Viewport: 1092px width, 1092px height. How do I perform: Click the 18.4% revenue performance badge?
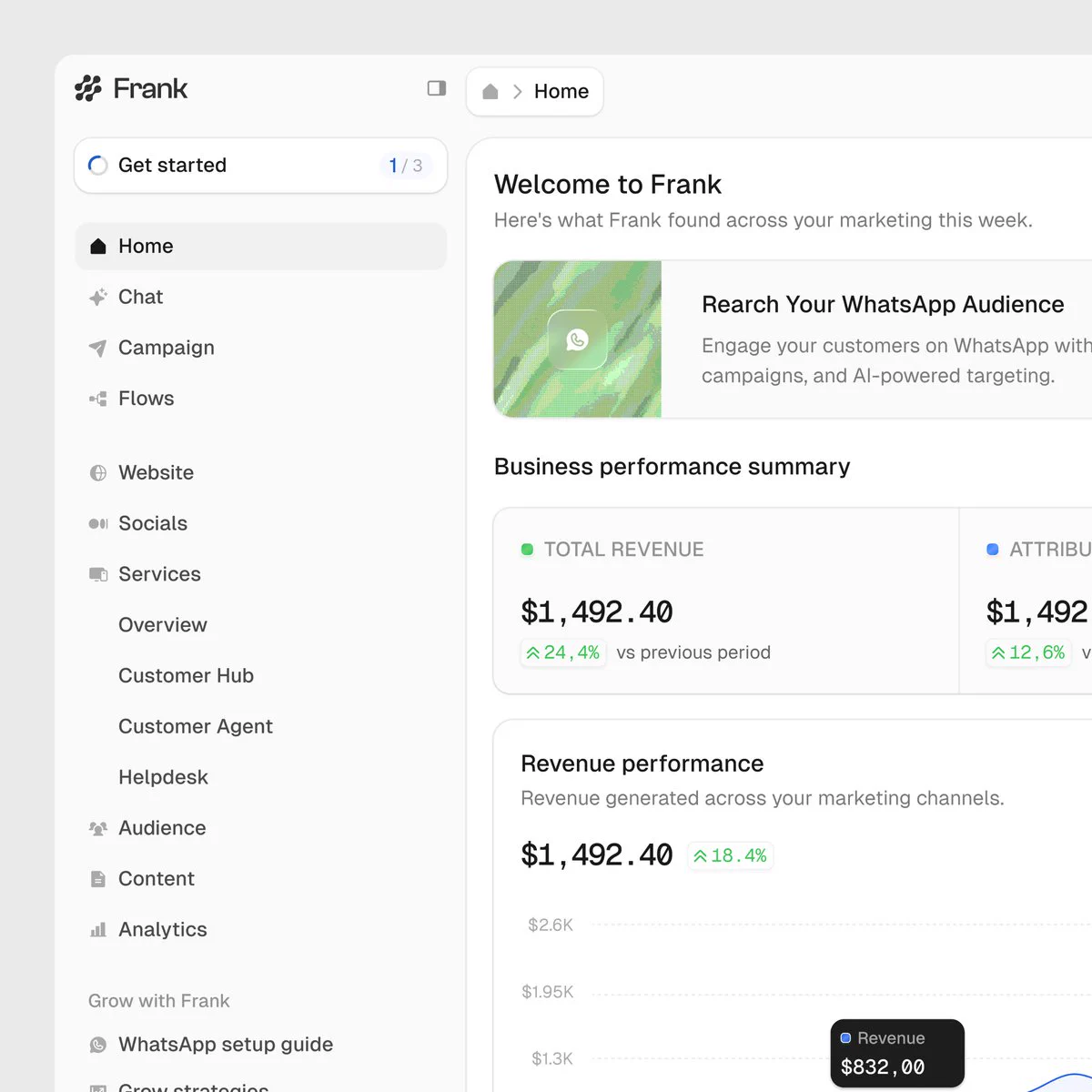point(731,856)
